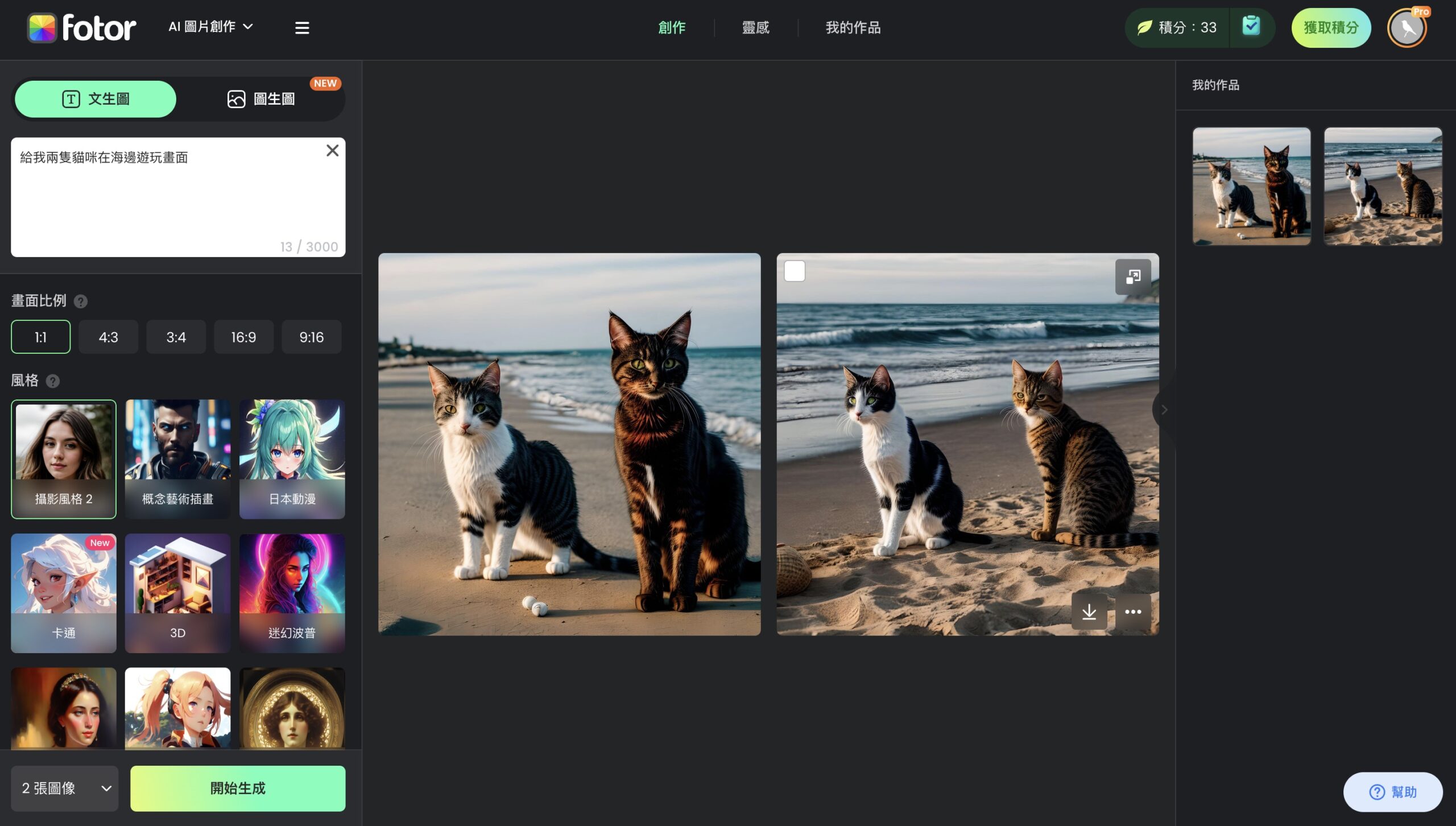The image size is (1456, 826).
Task: Expand the AI 圖片創作 dropdown
Action: click(211, 27)
